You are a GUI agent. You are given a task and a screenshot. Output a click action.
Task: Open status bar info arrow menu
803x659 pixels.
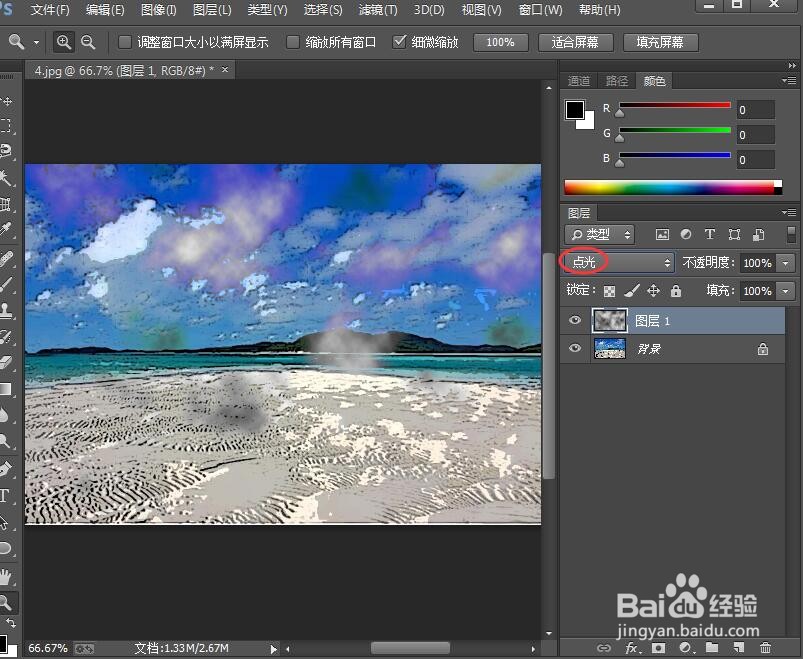pos(273,649)
